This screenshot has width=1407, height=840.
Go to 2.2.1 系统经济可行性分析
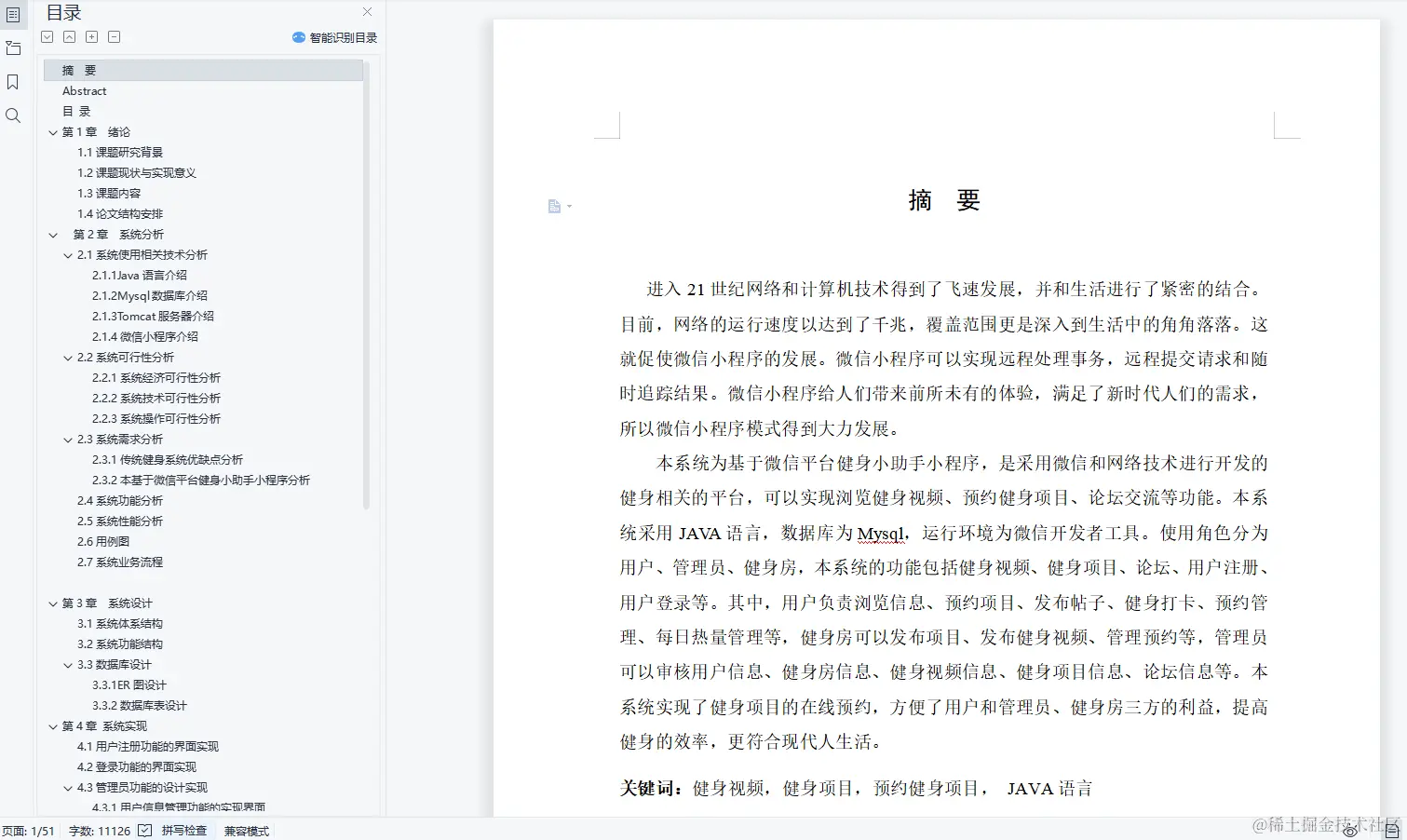(156, 378)
